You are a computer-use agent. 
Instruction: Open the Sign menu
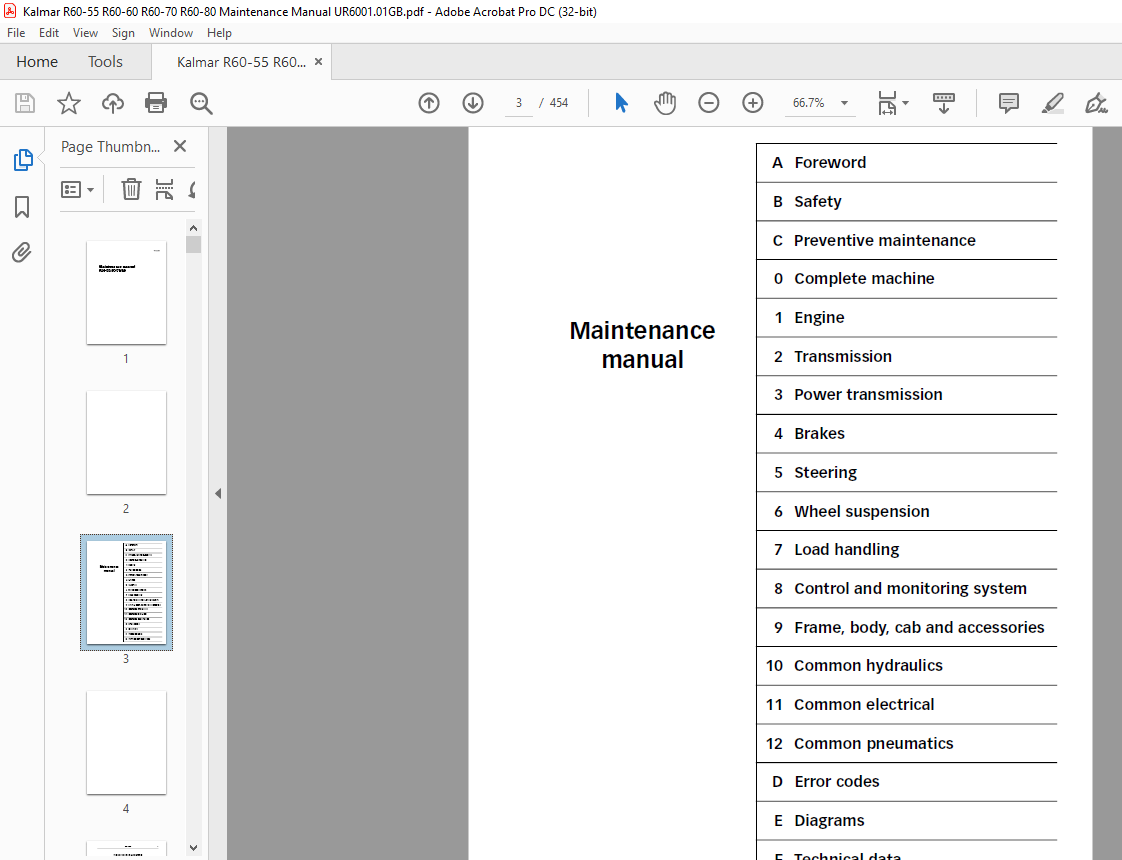[x=123, y=33]
